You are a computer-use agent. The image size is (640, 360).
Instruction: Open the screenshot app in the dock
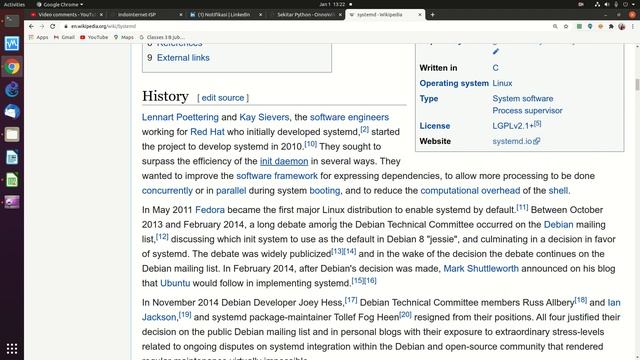click(12, 202)
